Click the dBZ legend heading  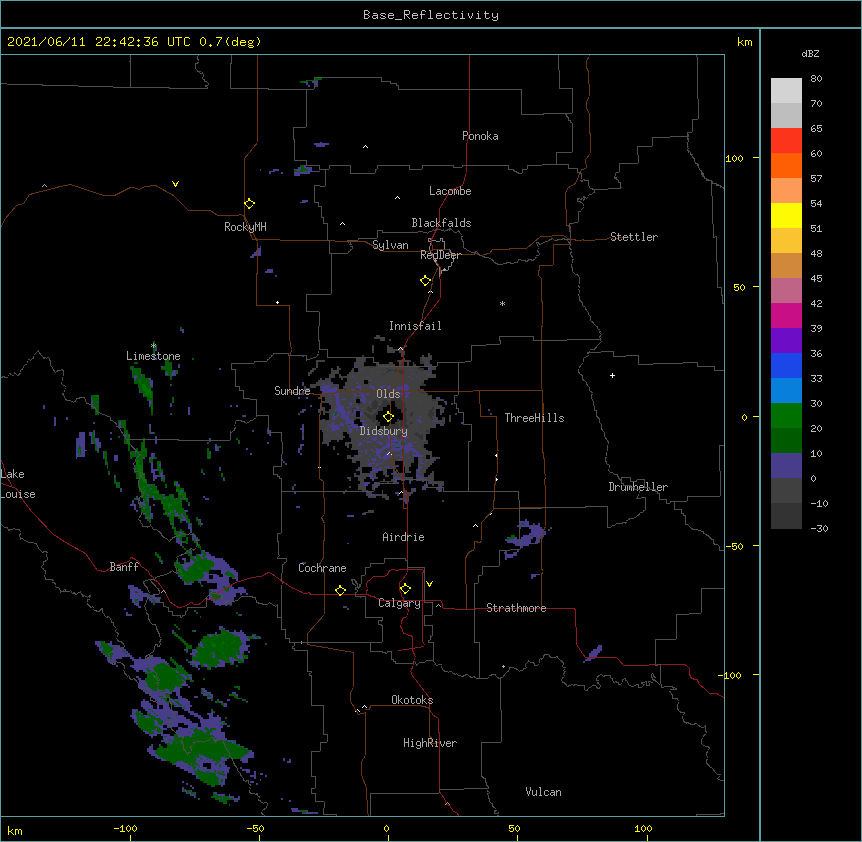click(x=810, y=53)
